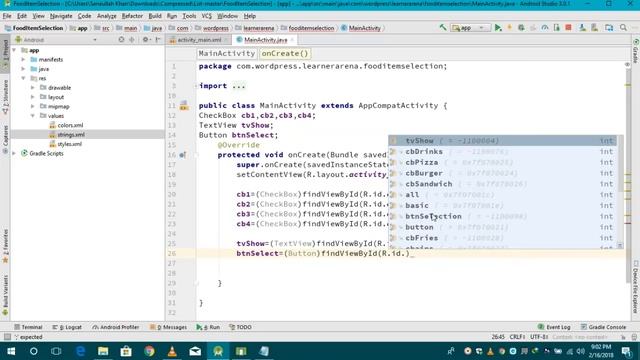
Task: Open the Refactor menu
Action: [x=132, y=16]
